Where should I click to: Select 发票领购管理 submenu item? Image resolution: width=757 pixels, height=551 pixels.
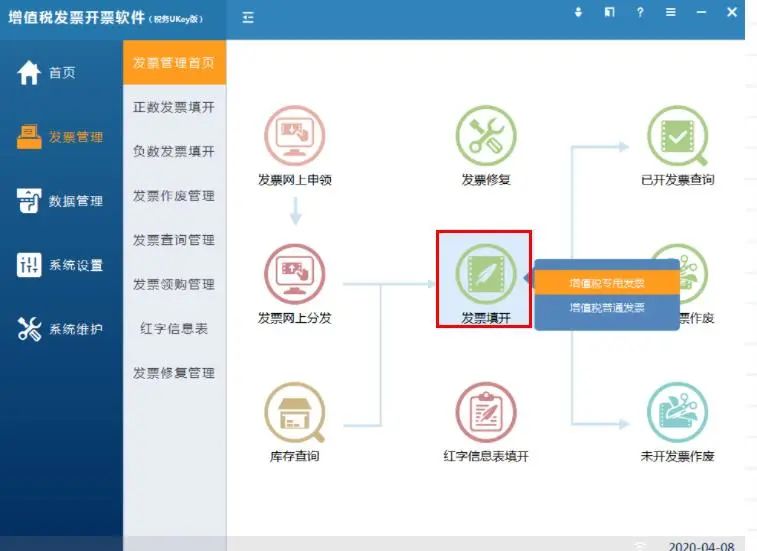coord(174,284)
